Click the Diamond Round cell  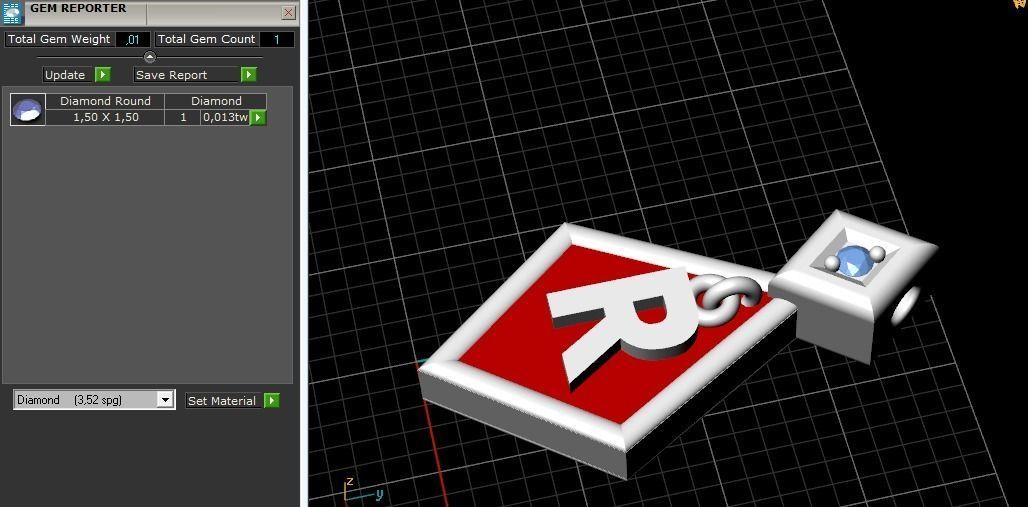click(105, 101)
